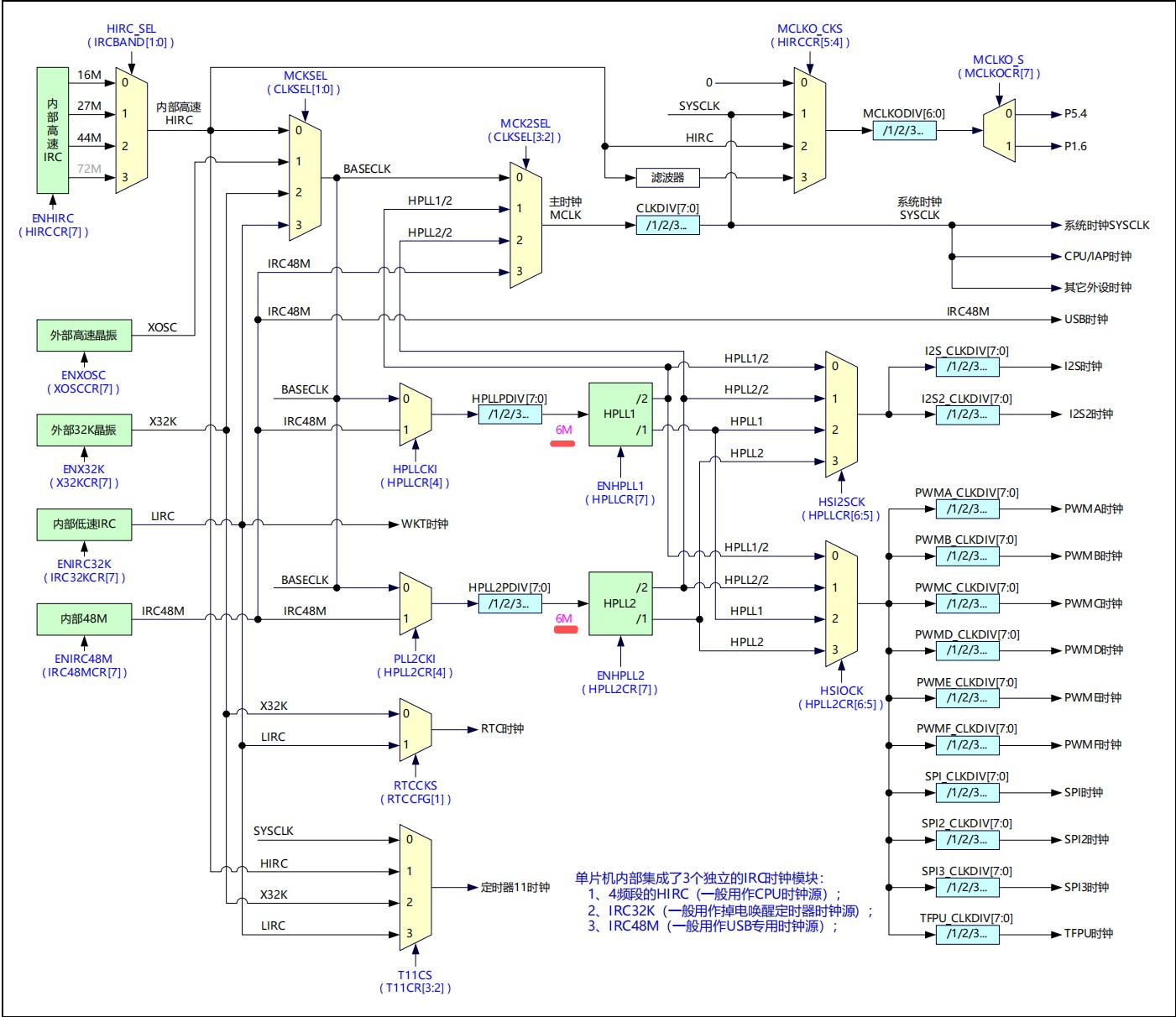Select the MCLKO_CKS label

coord(810,29)
